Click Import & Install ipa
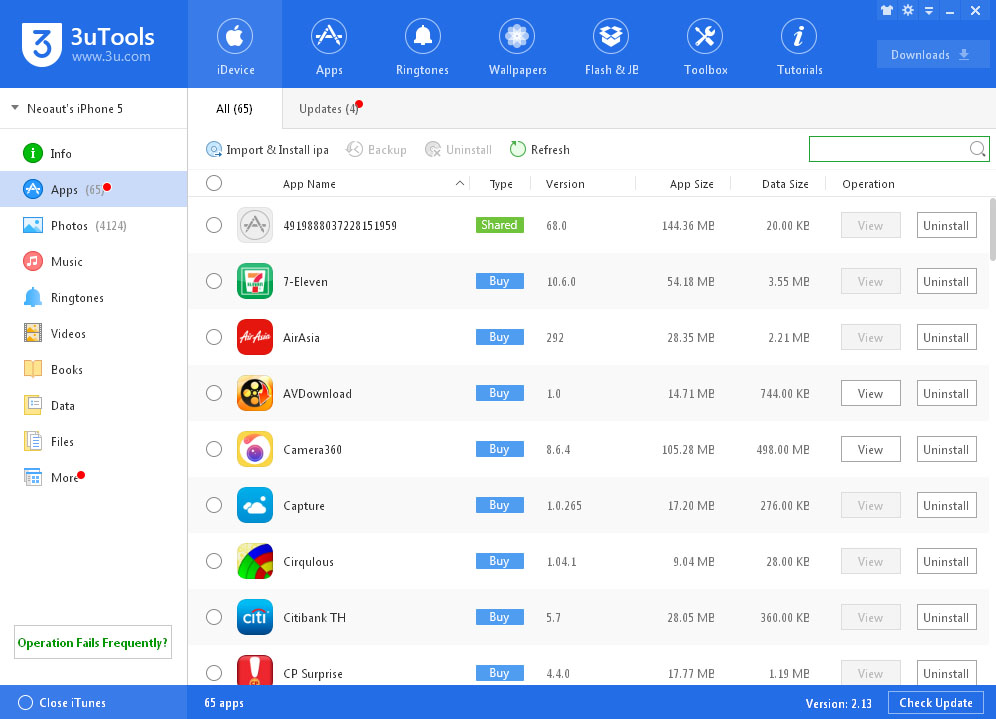996x719 pixels. tap(267, 149)
